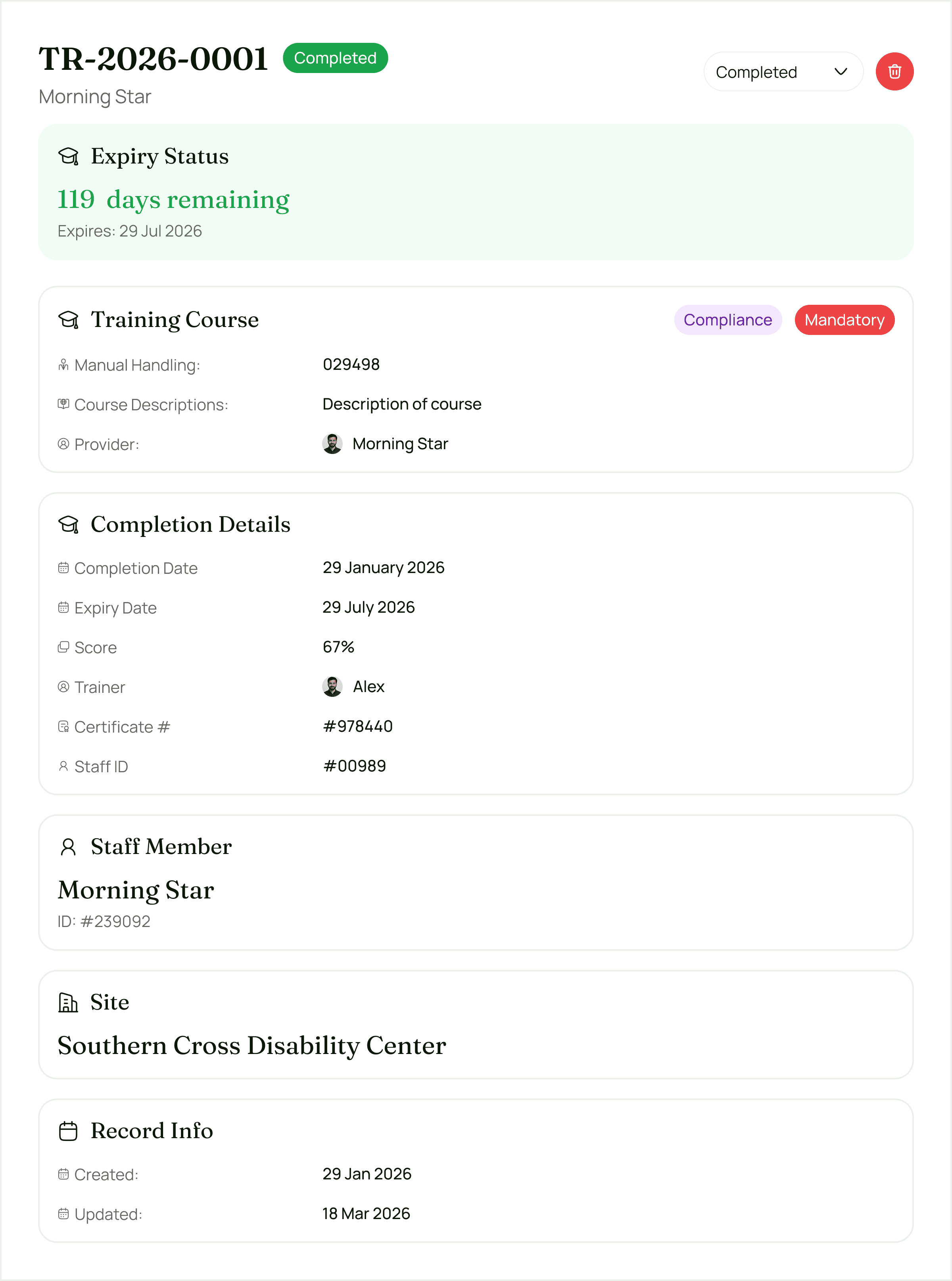This screenshot has height=1281, width=952.
Task: Click the graduation cap icon beside Completion Details
Action: pyautogui.click(x=69, y=524)
